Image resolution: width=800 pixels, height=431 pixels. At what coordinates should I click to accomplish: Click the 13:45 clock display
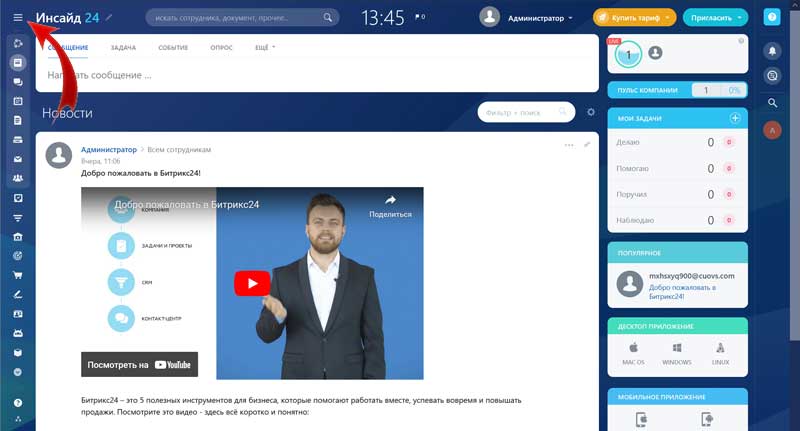383,18
